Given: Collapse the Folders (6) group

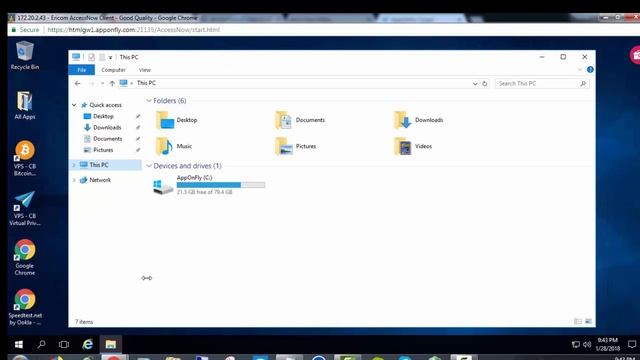Looking at the screenshot, I should click(x=149, y=101).
